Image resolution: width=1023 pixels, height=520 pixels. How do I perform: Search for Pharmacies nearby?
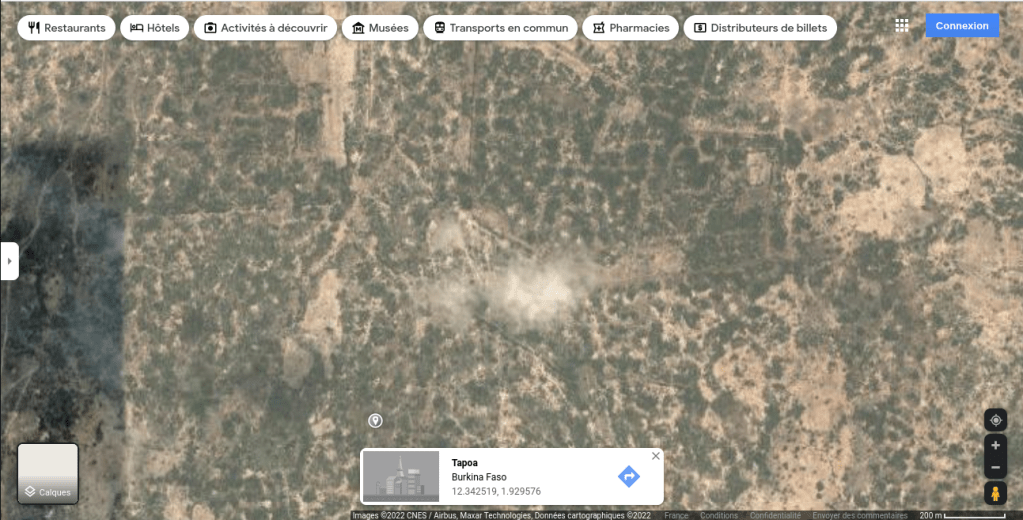click(x=630, y=28)
